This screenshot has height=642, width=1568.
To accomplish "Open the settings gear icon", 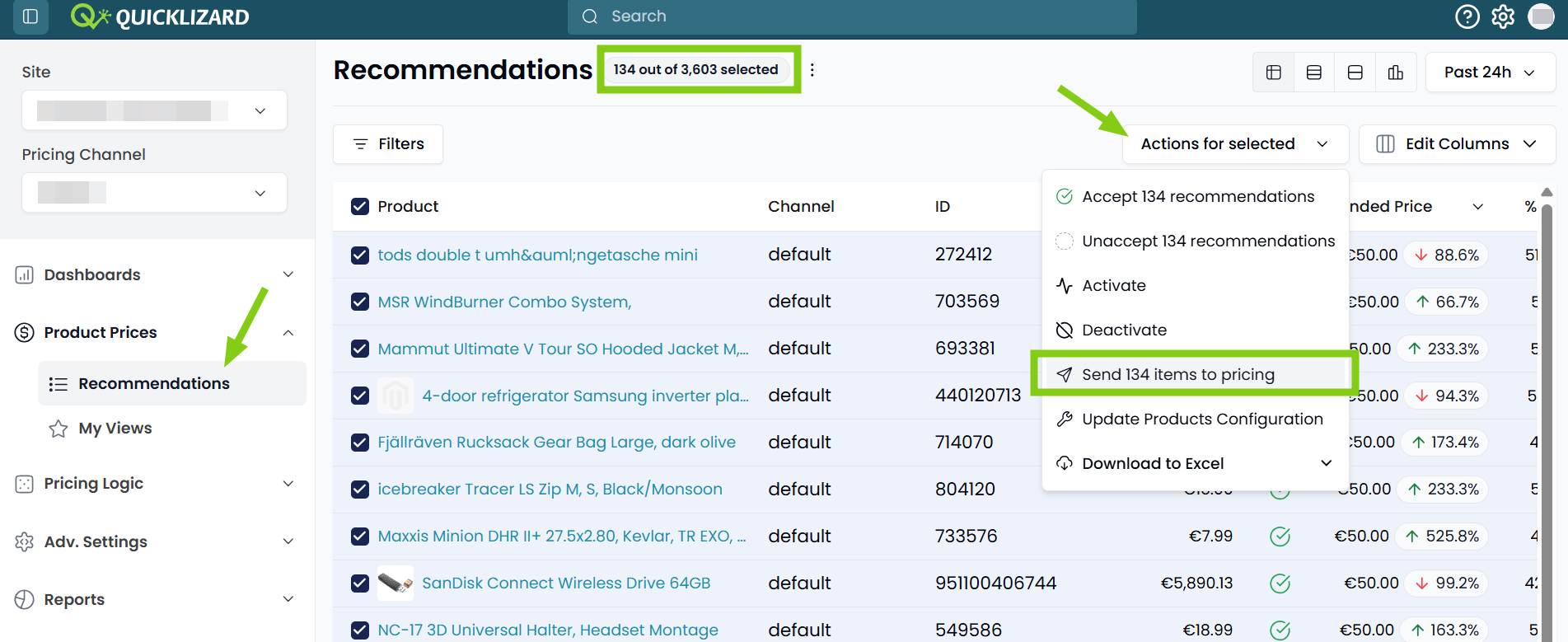I will pyautogui.click(x=1503, y=16).
